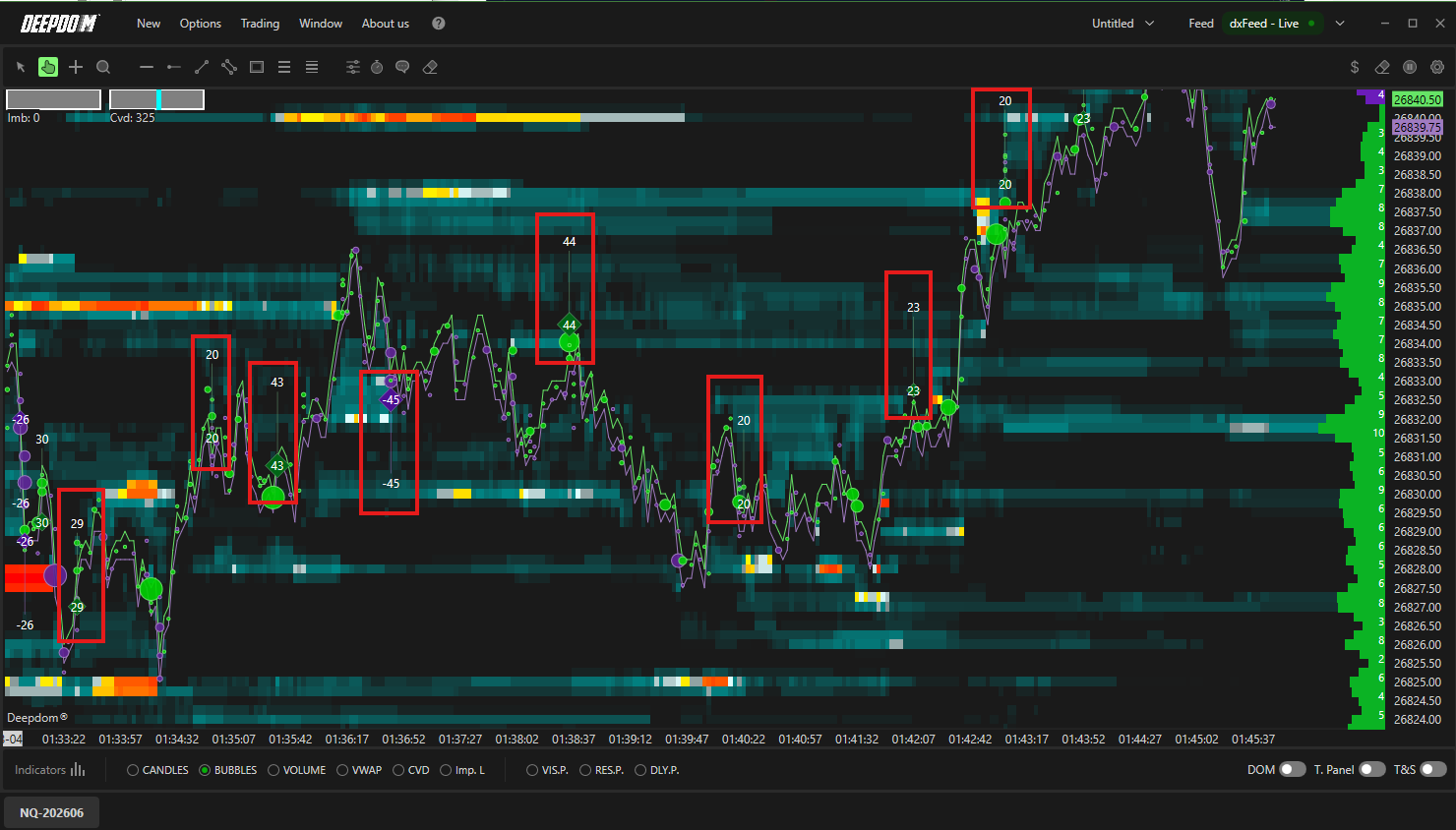Enable the Imp. L indicator option
This screenshot has height=830, width=1456.
pyautogui.click(x=462, y=770)
